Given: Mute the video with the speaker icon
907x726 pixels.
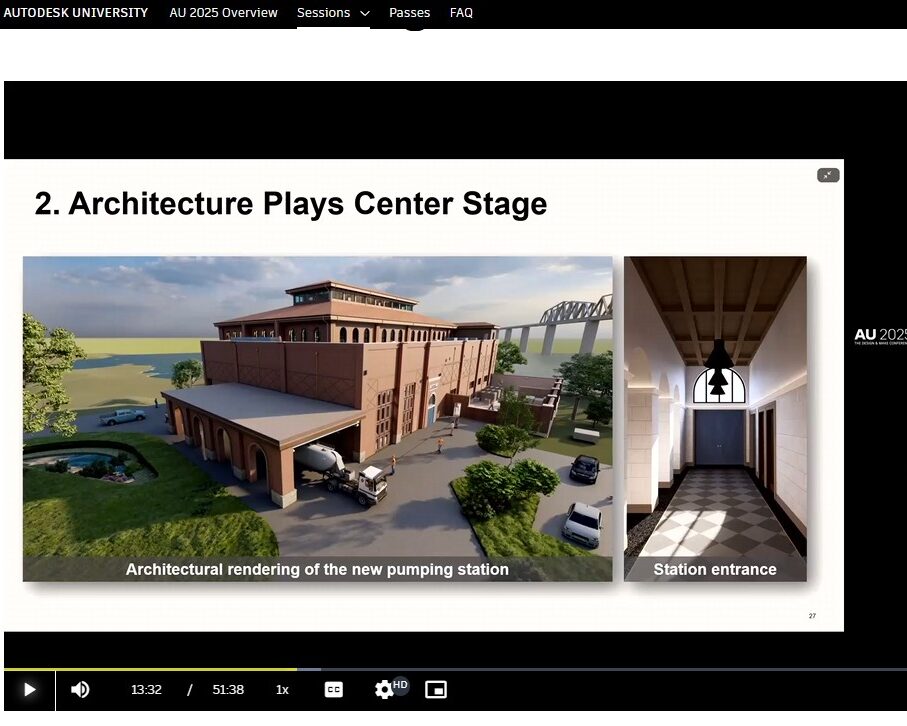Looking at the screenshot, I should pos(81,689).
